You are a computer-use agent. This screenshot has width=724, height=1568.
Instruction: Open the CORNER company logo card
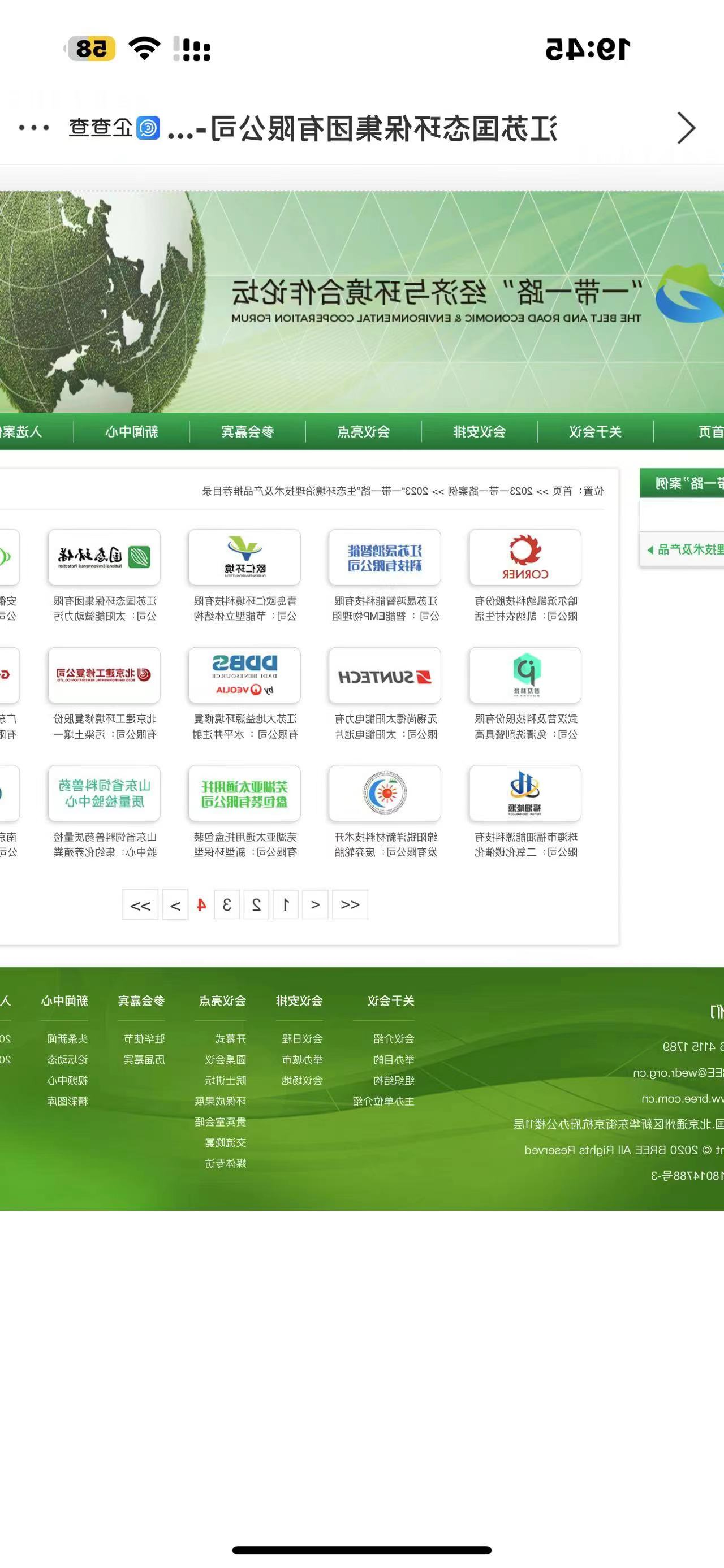pyautogui.click(x=525, y=557)
